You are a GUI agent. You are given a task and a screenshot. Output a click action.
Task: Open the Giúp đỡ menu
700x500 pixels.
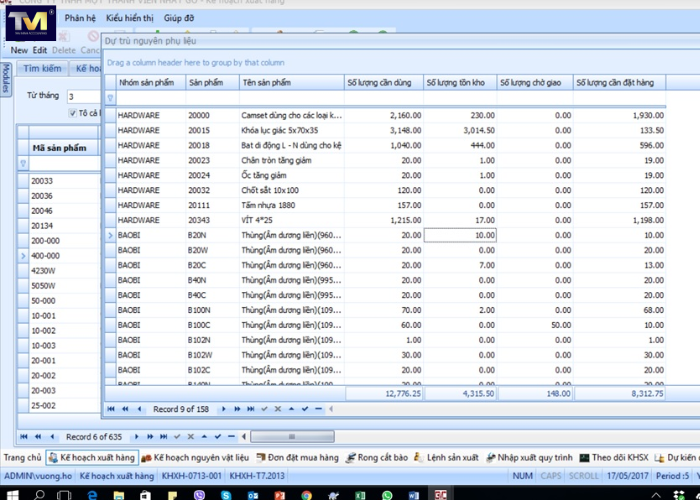coord(179,18)
